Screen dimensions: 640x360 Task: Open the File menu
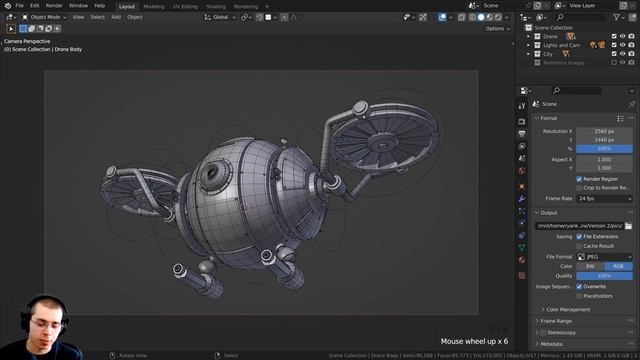(19, 6)
